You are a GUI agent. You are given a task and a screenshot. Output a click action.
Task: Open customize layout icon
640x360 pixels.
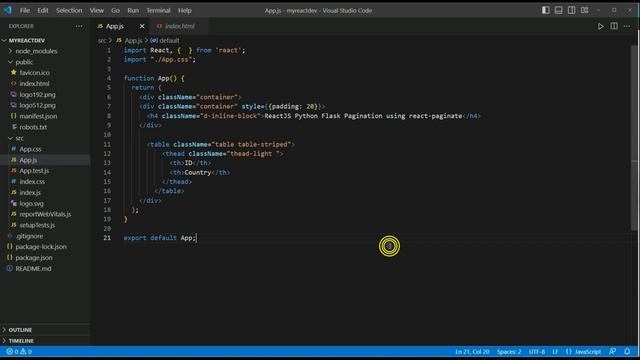pyautogui.click(x=585, y=10)
